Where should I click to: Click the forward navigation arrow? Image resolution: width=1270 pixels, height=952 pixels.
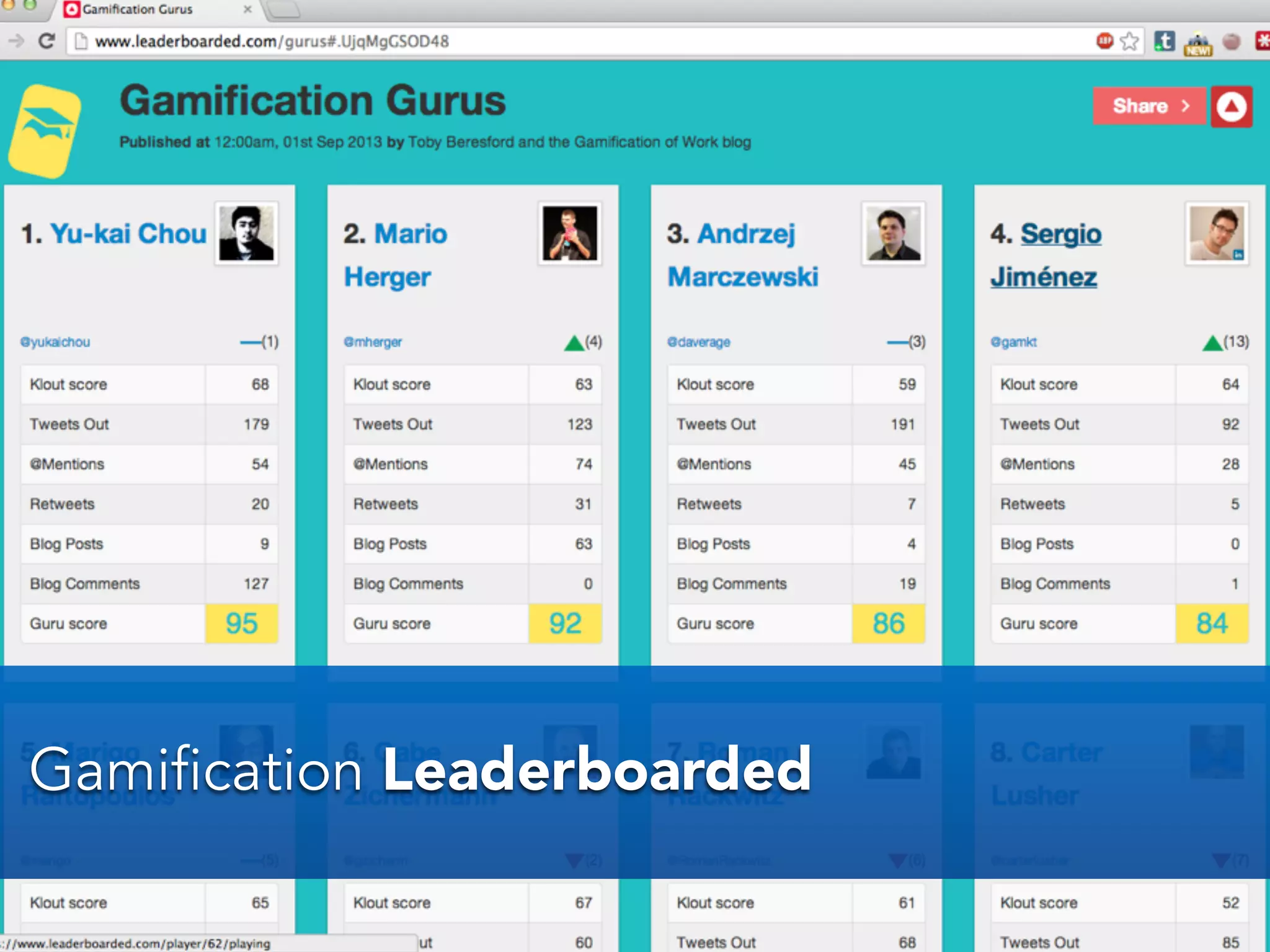[x=16, y=41]
